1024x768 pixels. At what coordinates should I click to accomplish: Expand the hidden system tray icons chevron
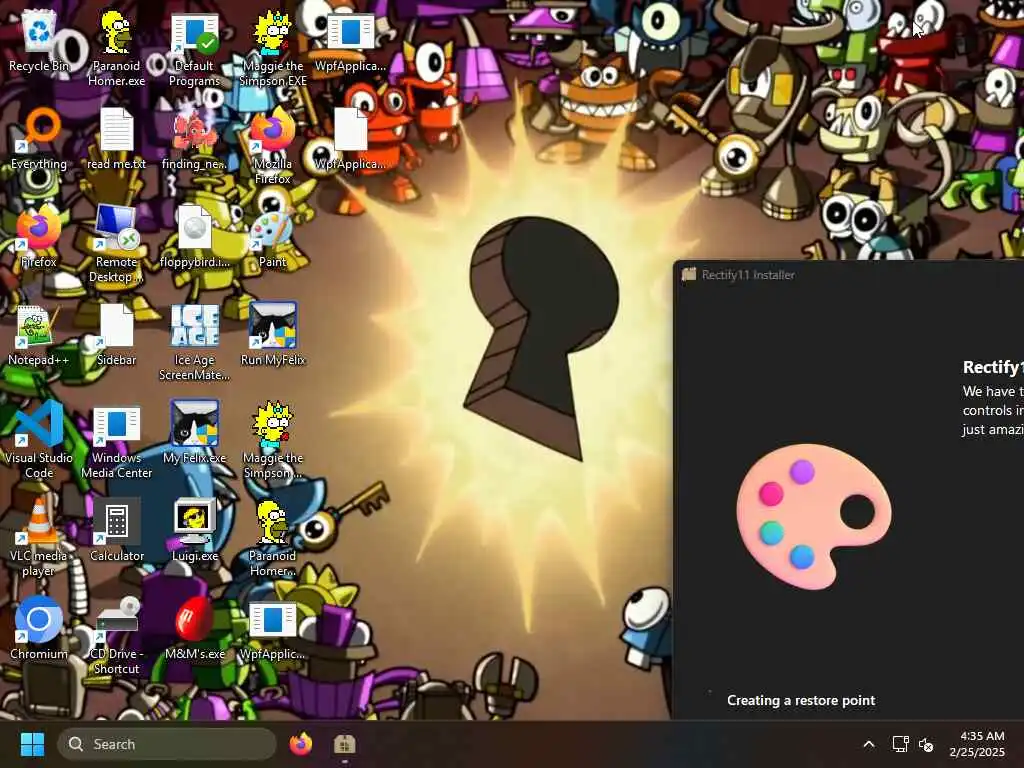(x=869, y=744)
